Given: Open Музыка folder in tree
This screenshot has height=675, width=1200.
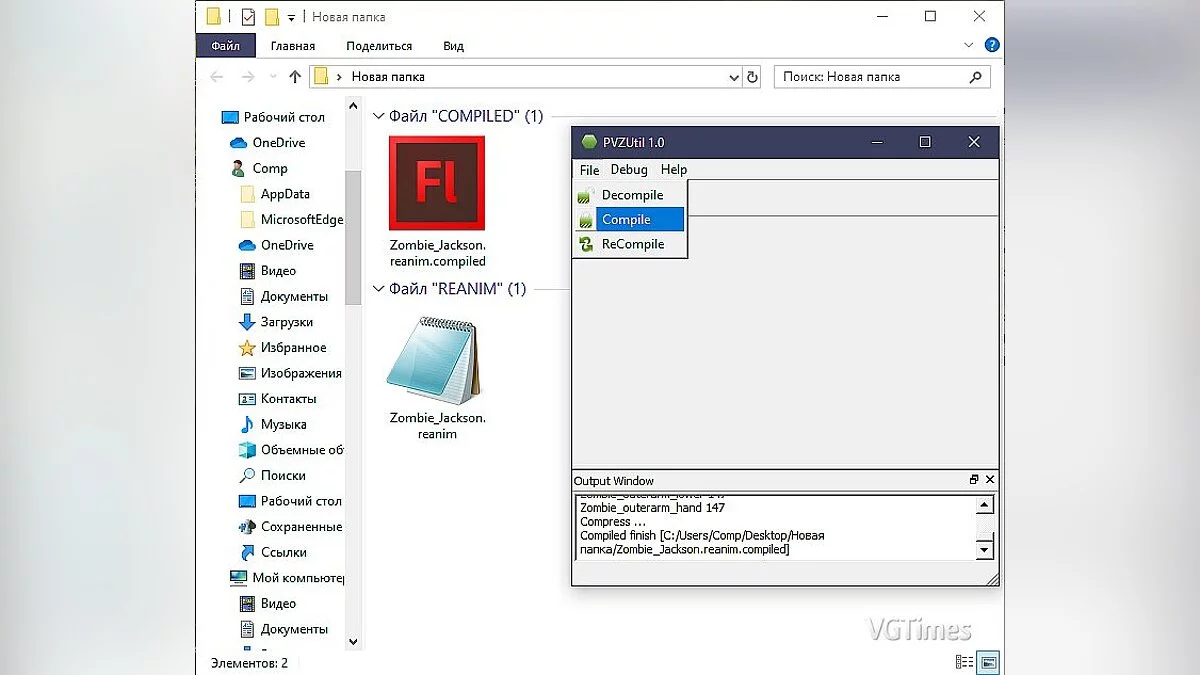Looking at the screenshot, I should 283,425.
